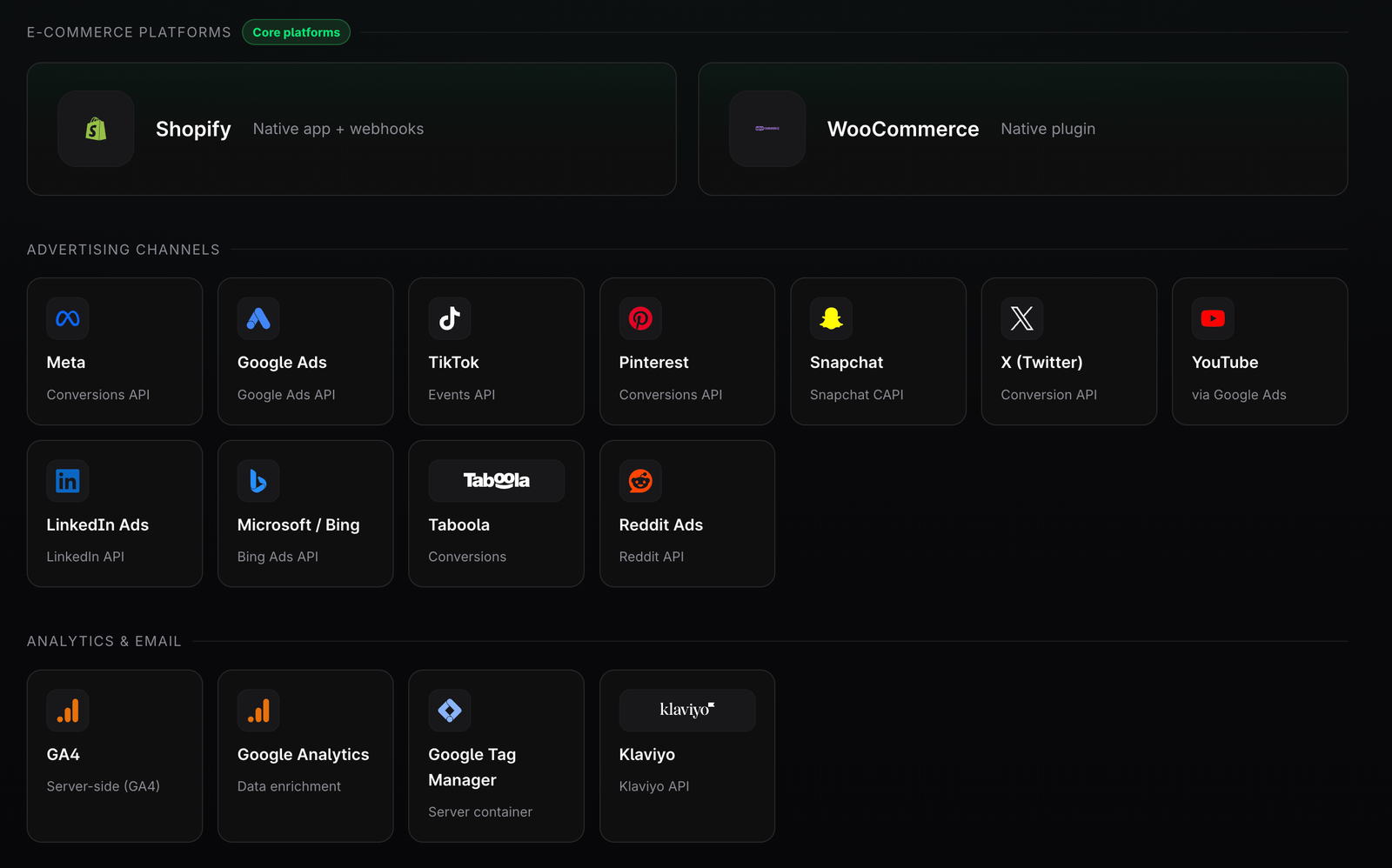This screenshot has height=868, width=1392.
Task: Click the Google Tag Manager card title
Action: [x=472, y=767]
